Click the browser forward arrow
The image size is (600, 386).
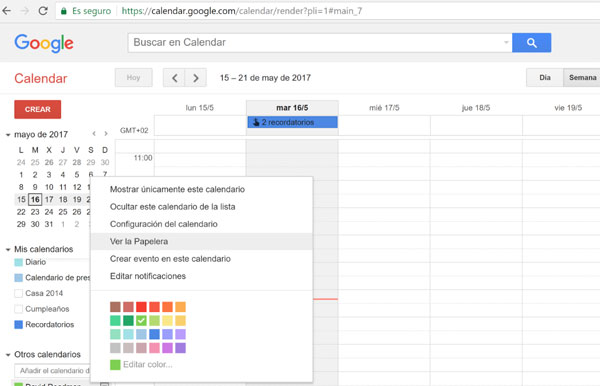[25, 11]
